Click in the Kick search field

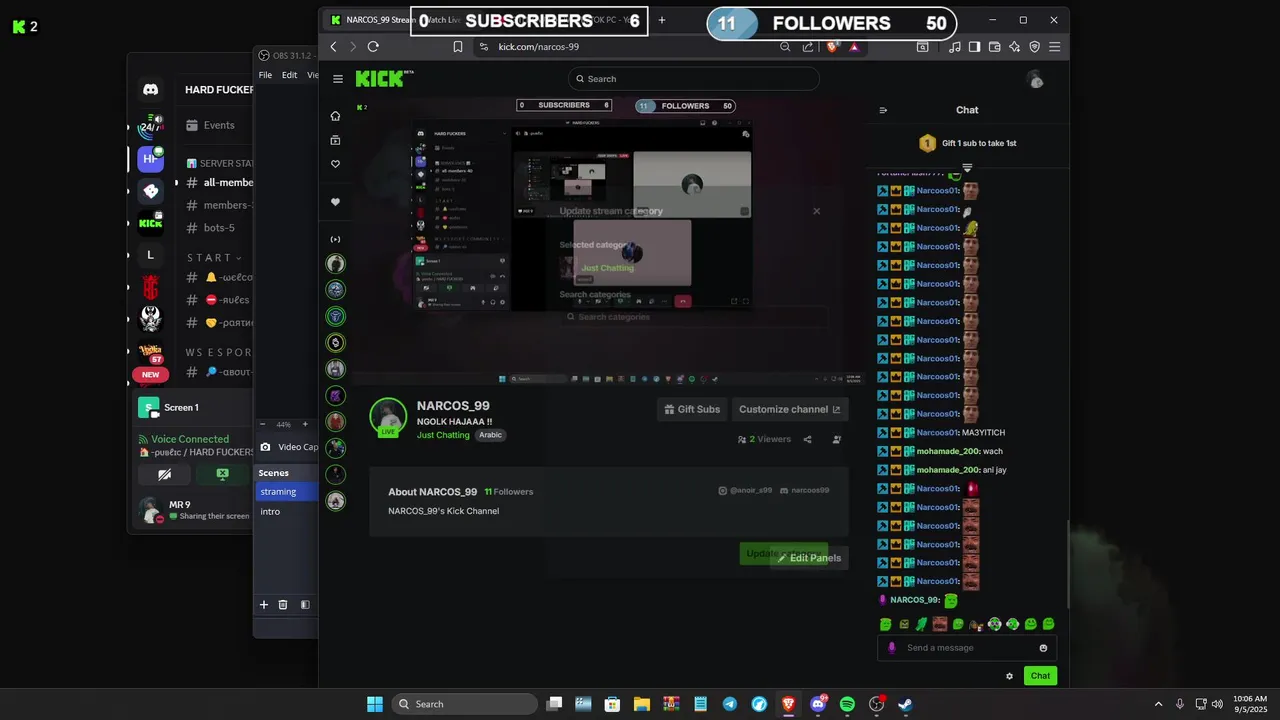point(694,79)
